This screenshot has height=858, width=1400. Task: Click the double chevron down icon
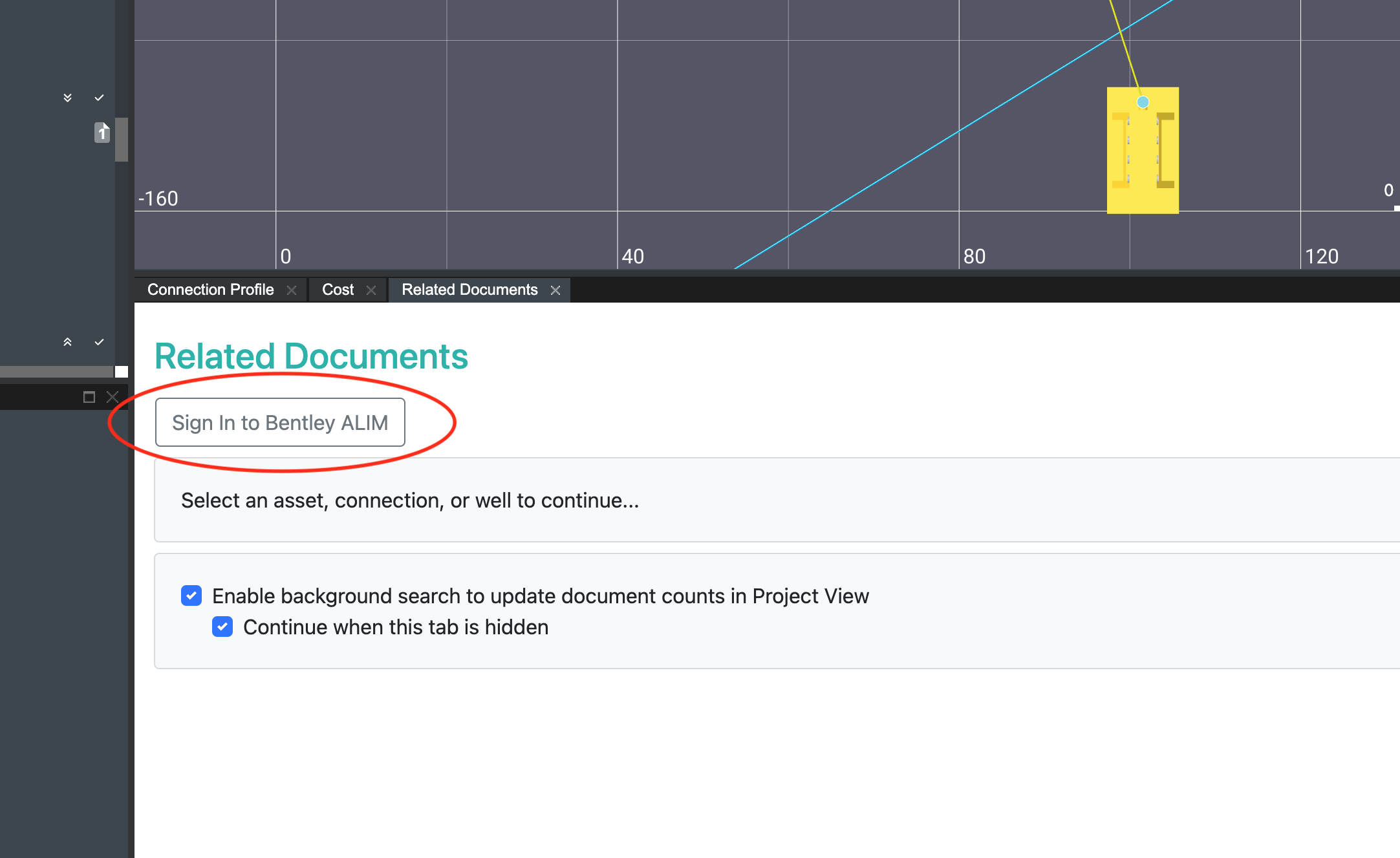tap(67, 98)
